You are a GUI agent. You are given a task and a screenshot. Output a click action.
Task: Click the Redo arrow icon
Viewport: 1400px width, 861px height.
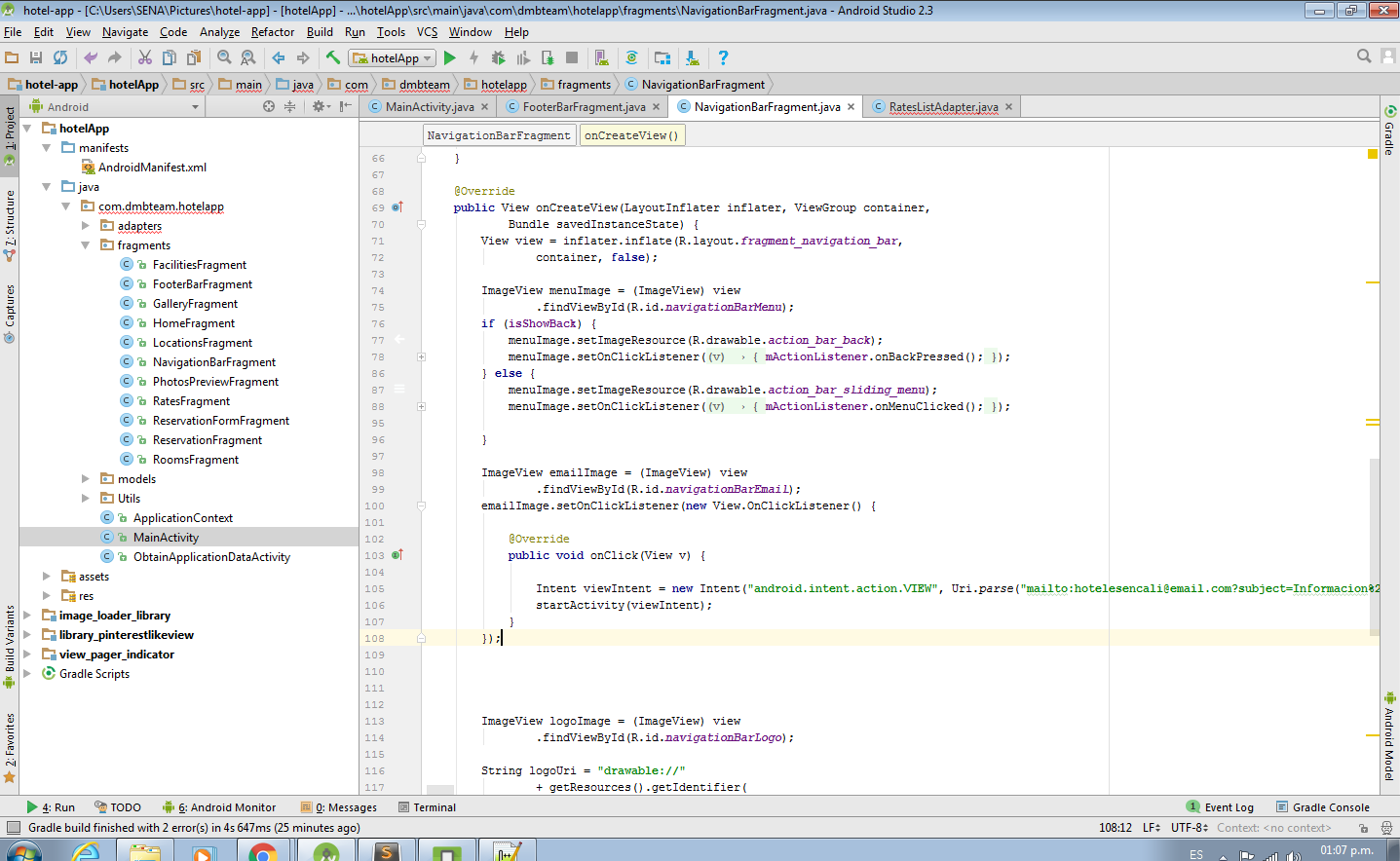pyautogui.click(x=114, y=57)
